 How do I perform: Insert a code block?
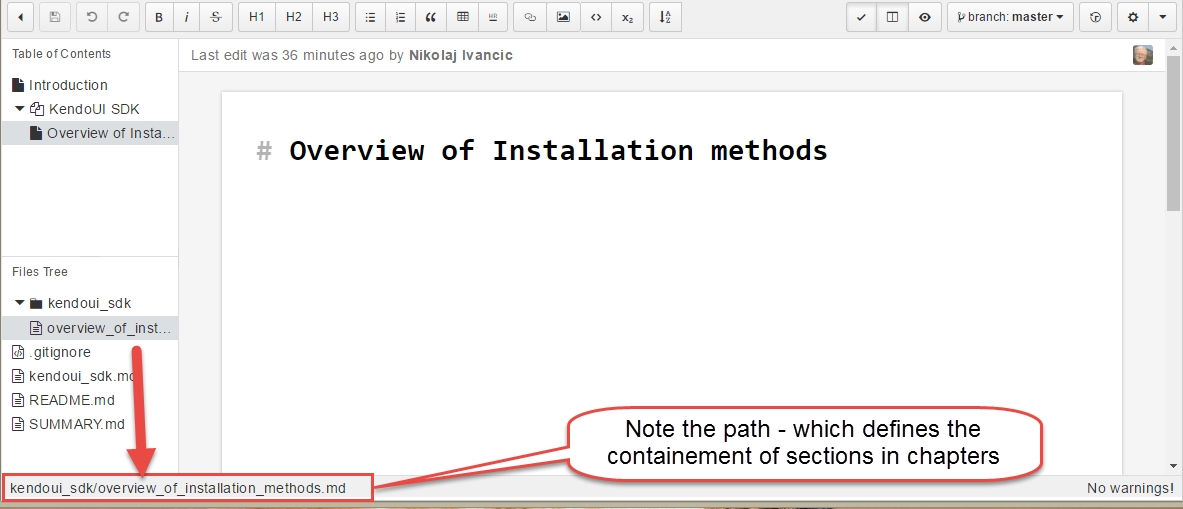point(595,17)
